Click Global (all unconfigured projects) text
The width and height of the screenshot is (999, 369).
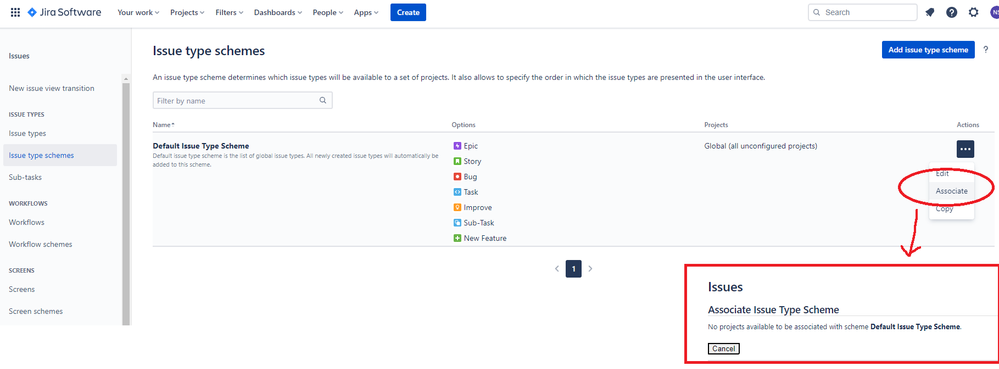(761, 146)
